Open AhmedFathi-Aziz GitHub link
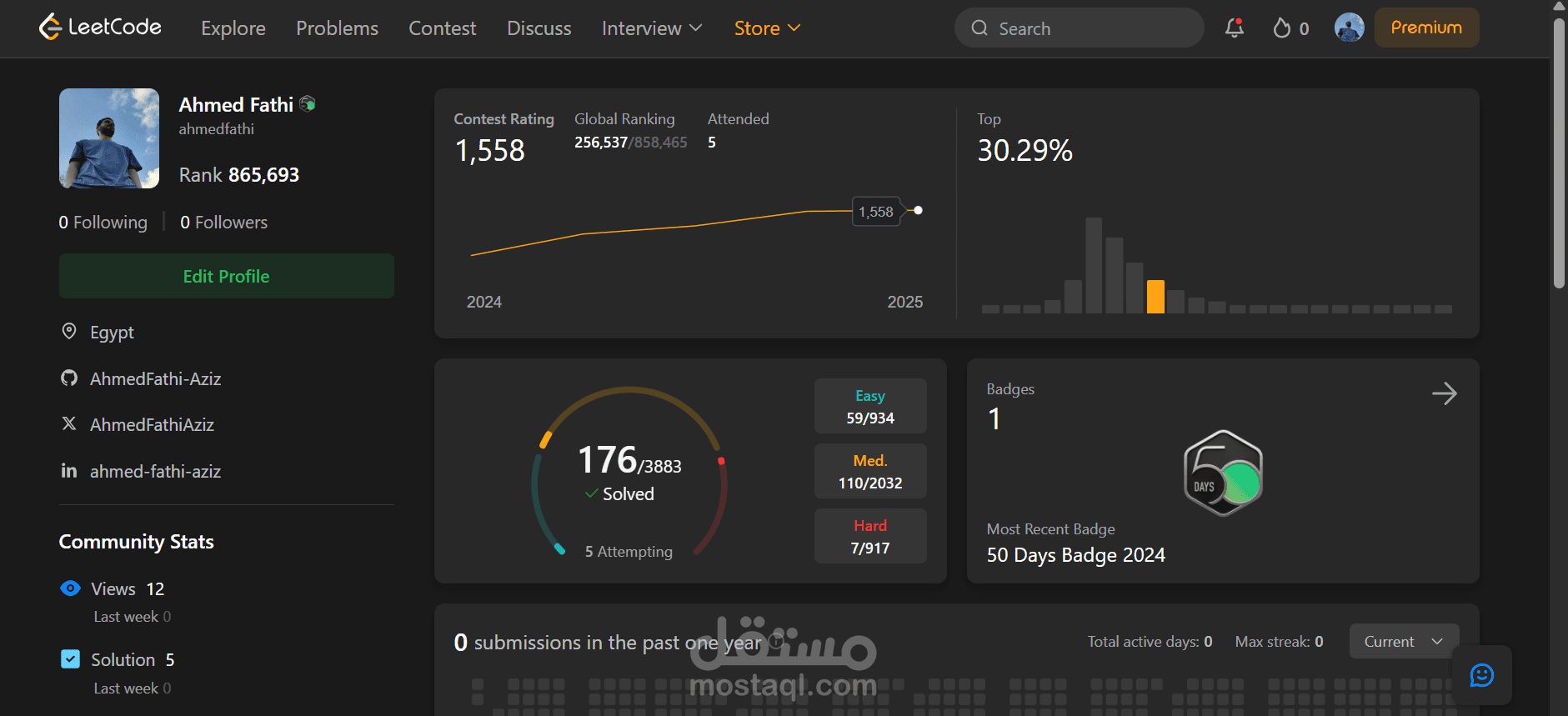Image resolution: width=1568 pixels, height=716 pixels. click(156, 378)
